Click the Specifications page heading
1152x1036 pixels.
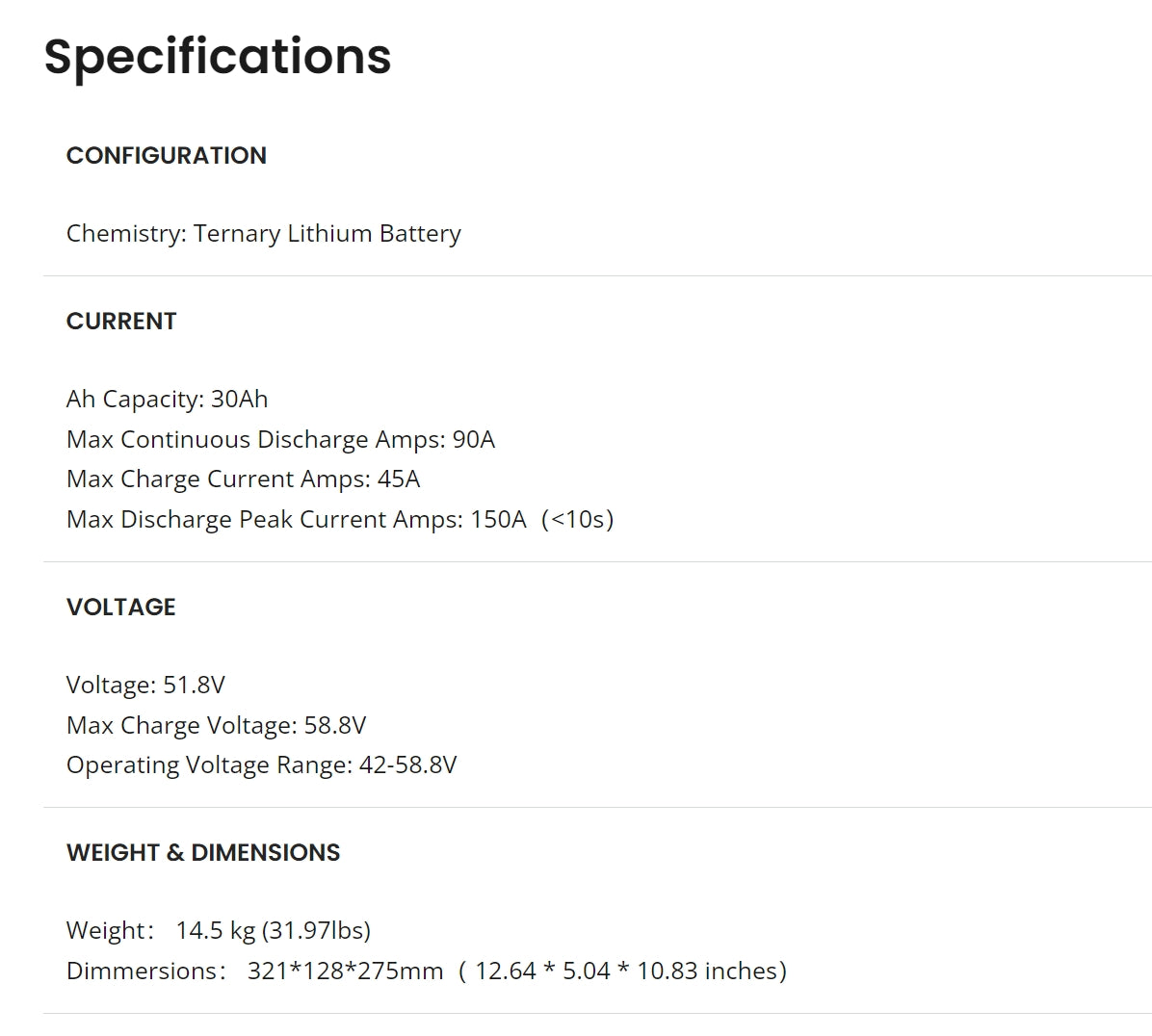point(218,57)
